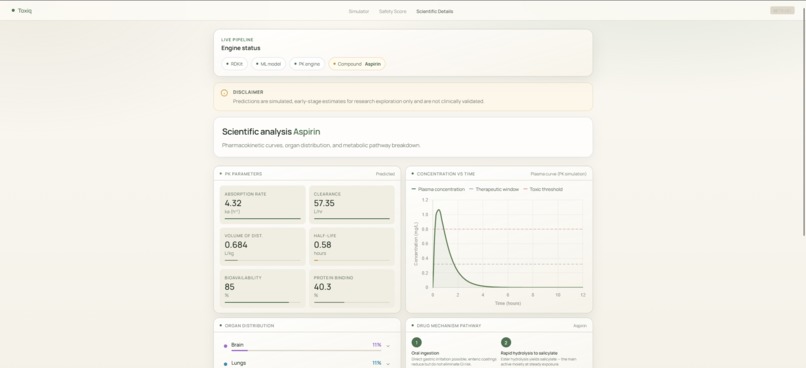Click the page vertical scrollbar

[x=803, y=123]
